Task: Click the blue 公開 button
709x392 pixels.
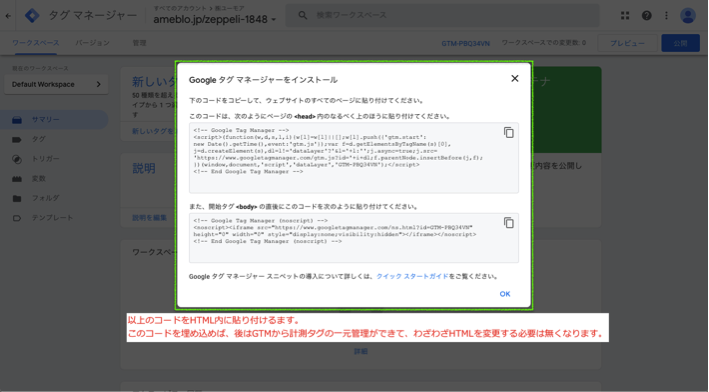Action: [x=681, y=43]
